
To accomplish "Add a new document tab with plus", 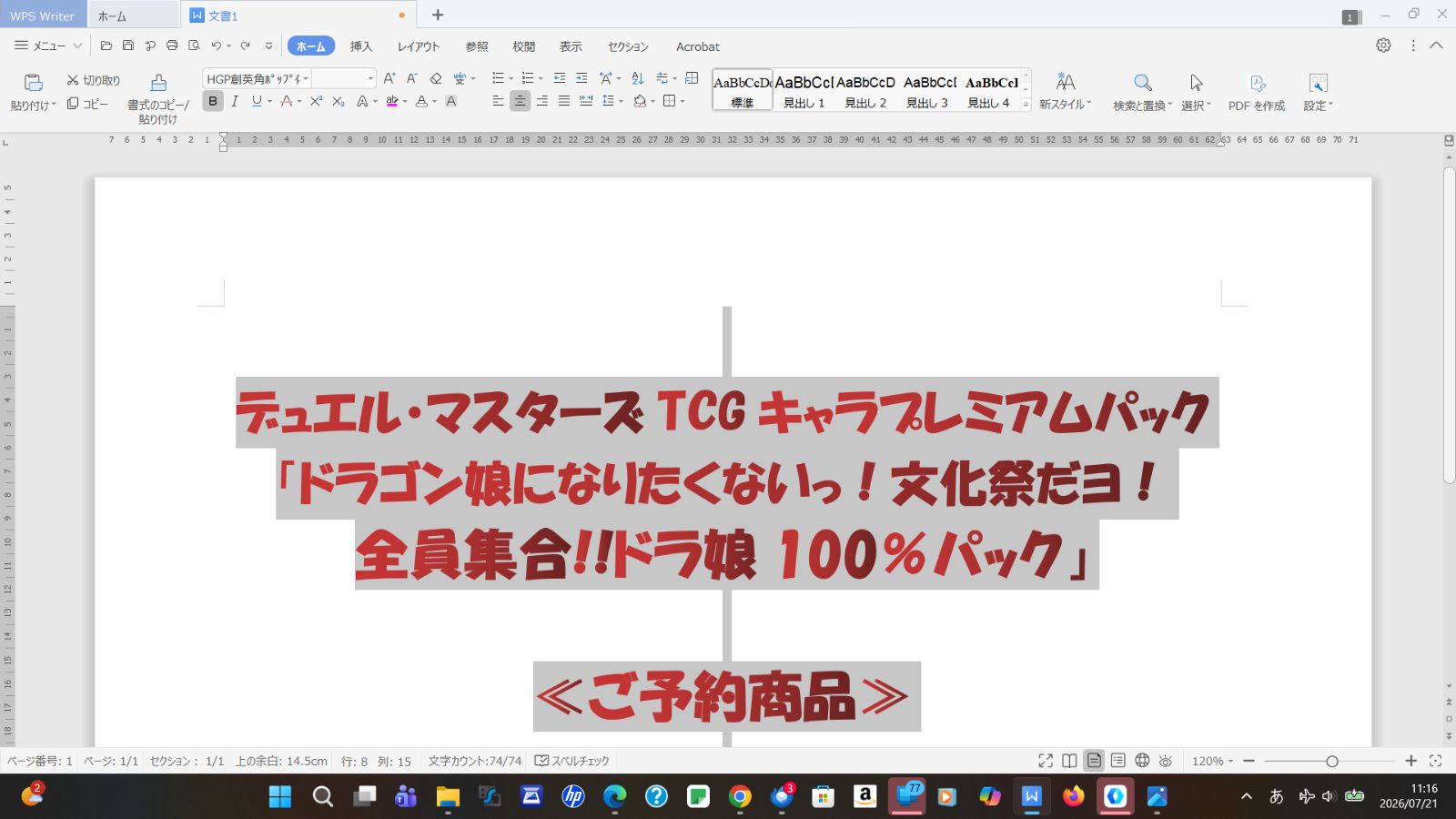I will pos(438,15).
